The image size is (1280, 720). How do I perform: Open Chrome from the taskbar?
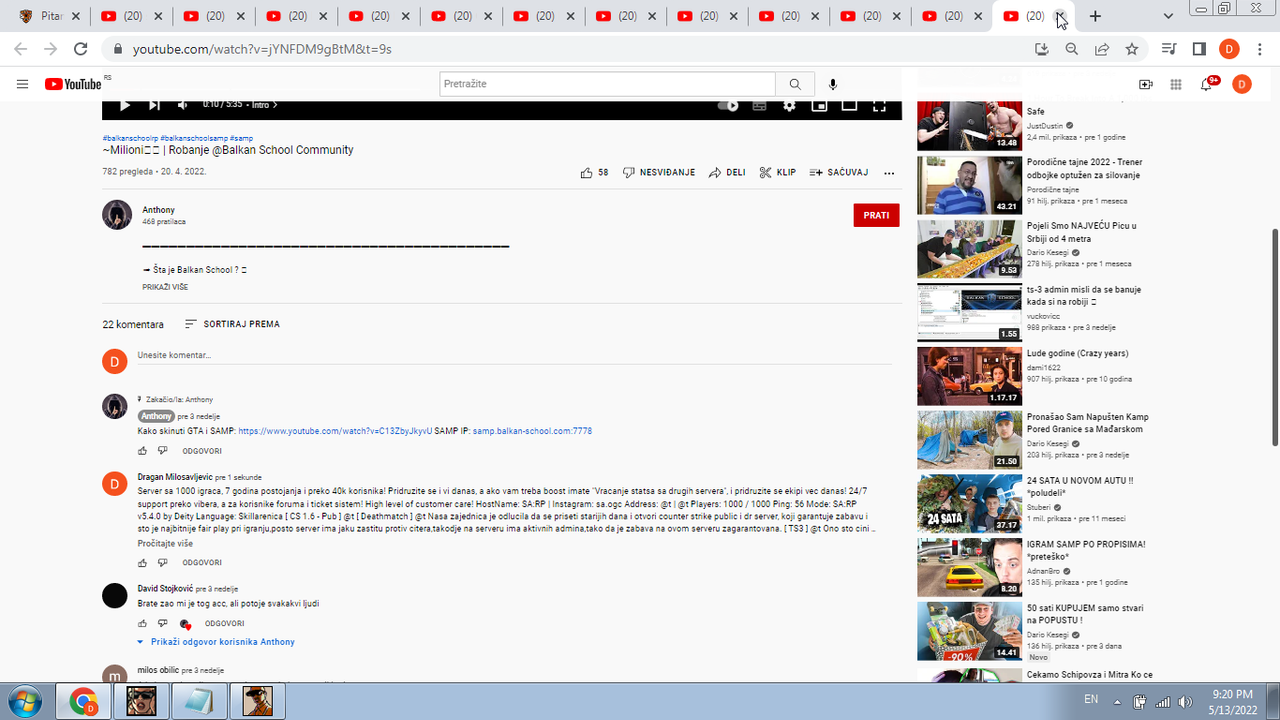point(83,700)
